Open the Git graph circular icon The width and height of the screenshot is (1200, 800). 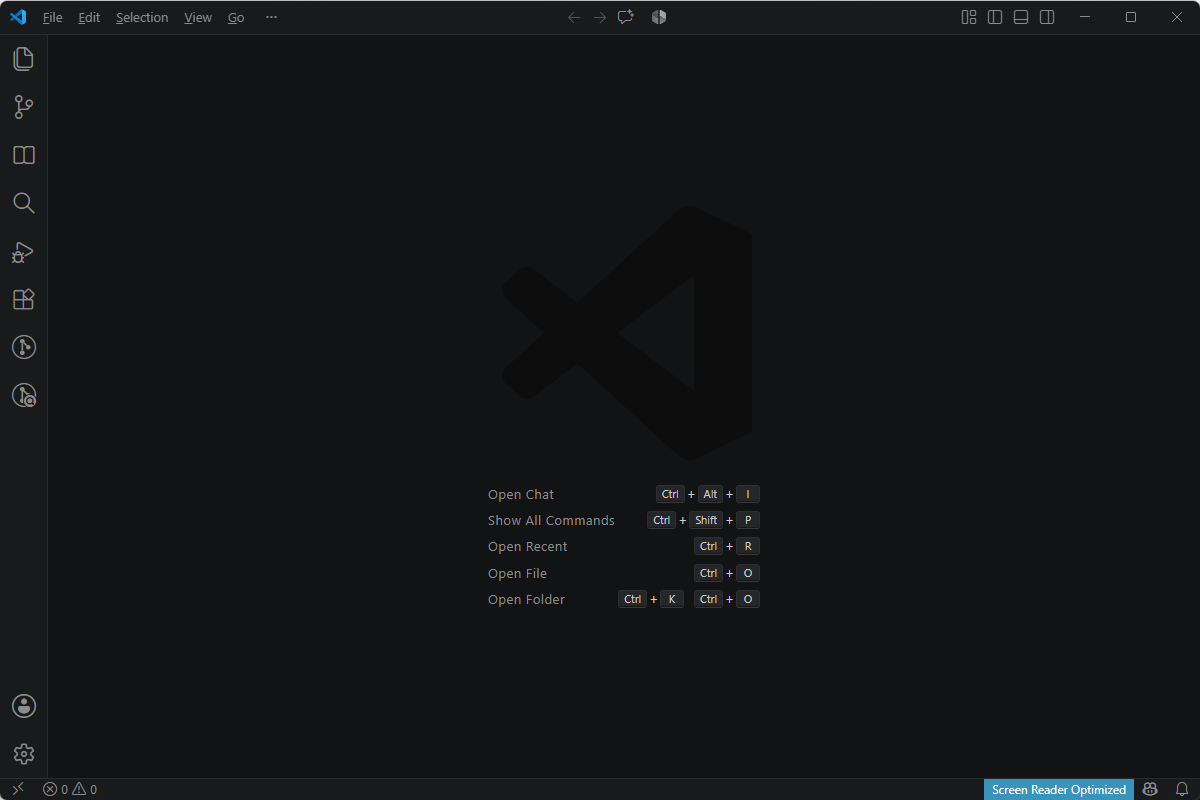click(24, 347)
